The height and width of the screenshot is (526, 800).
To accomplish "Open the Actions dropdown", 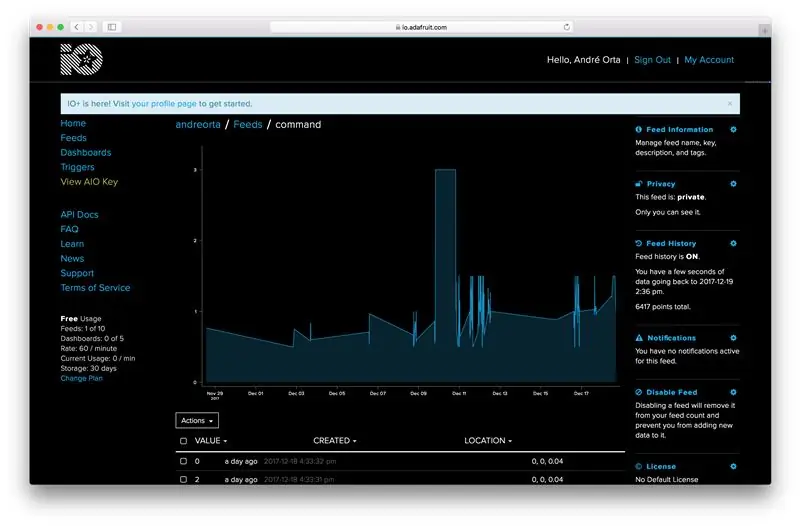I will coord(197,420).
